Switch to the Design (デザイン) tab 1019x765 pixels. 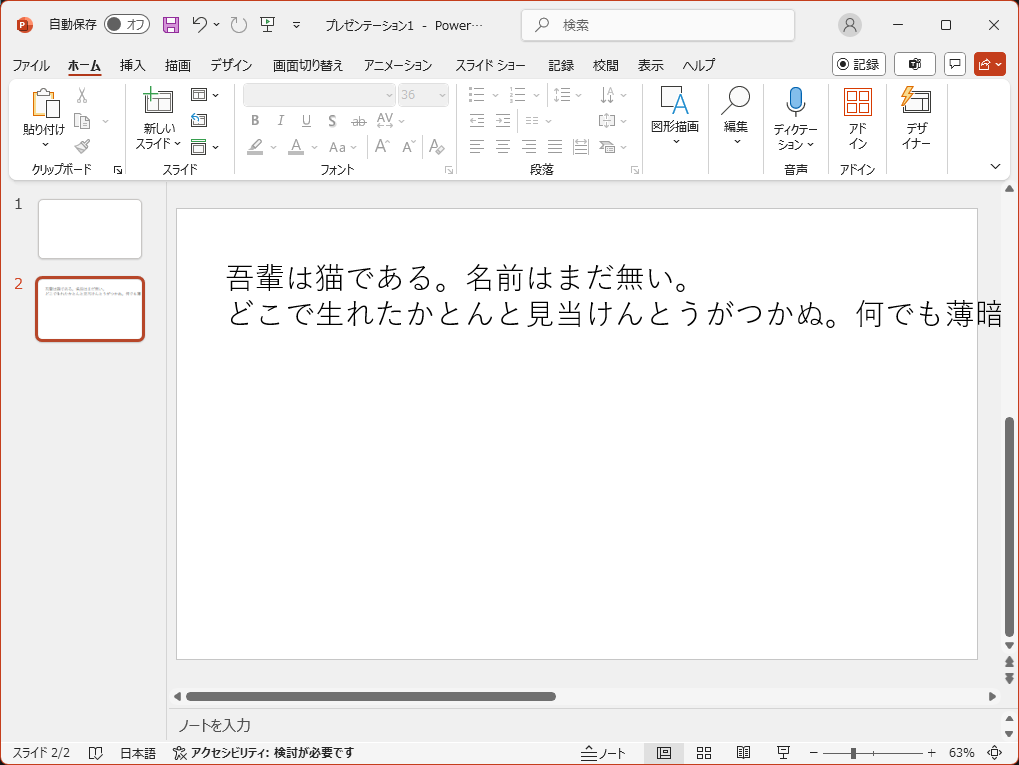pyautogui.click(x=231, y=65)
